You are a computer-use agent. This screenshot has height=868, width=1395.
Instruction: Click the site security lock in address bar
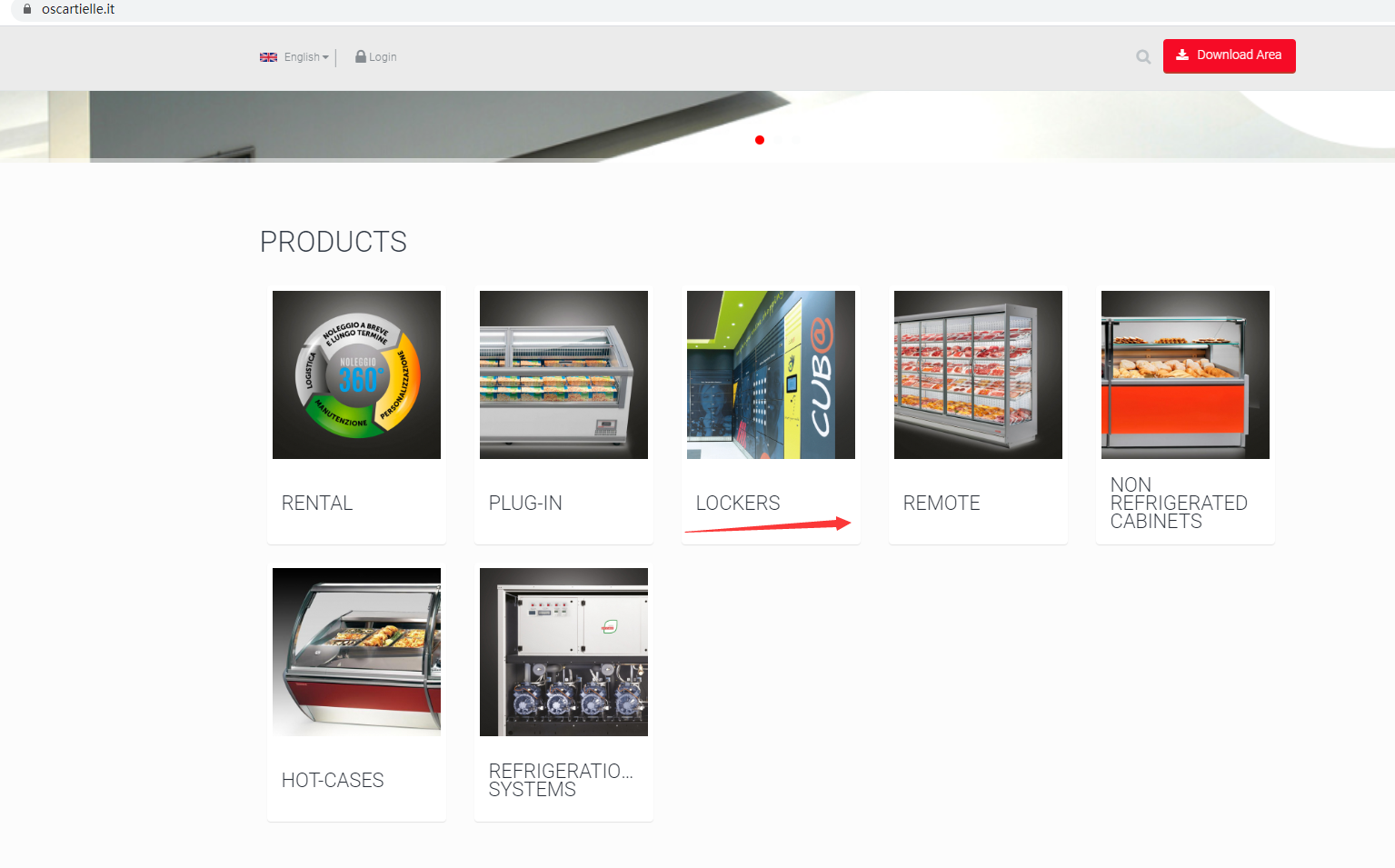(27, 9)
